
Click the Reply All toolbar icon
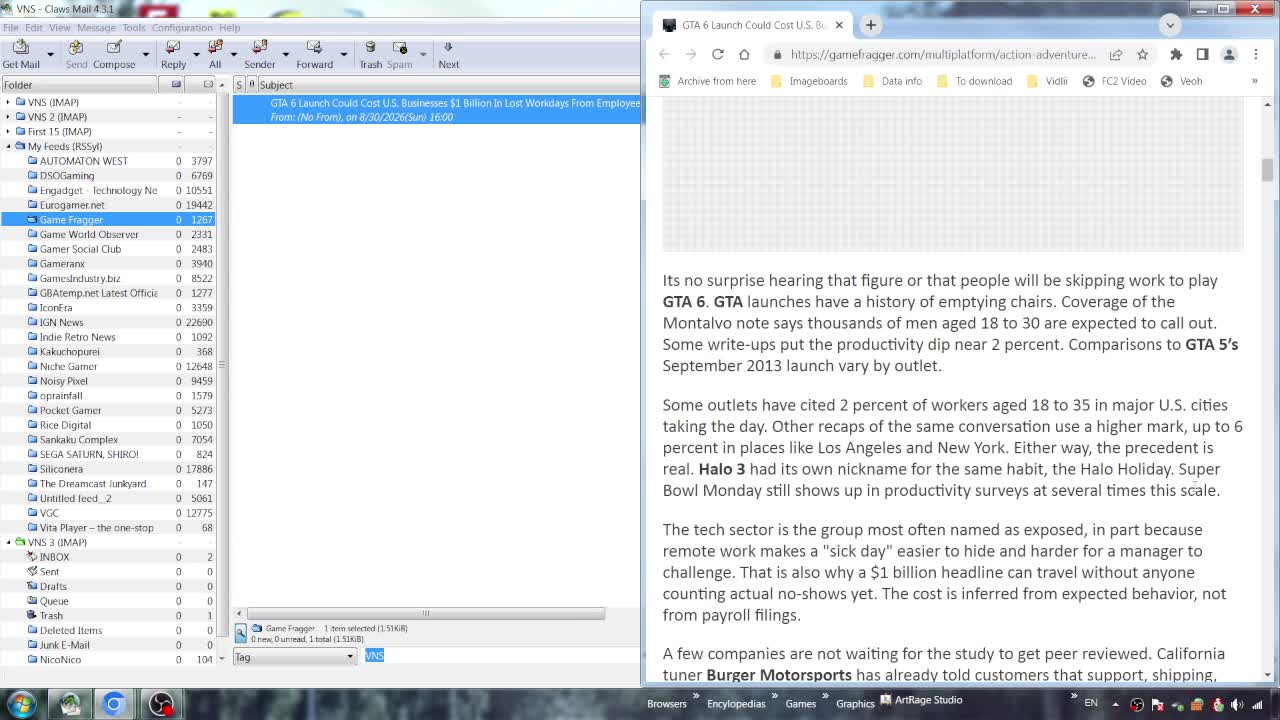pyautogui.click(x=215, y=54)
